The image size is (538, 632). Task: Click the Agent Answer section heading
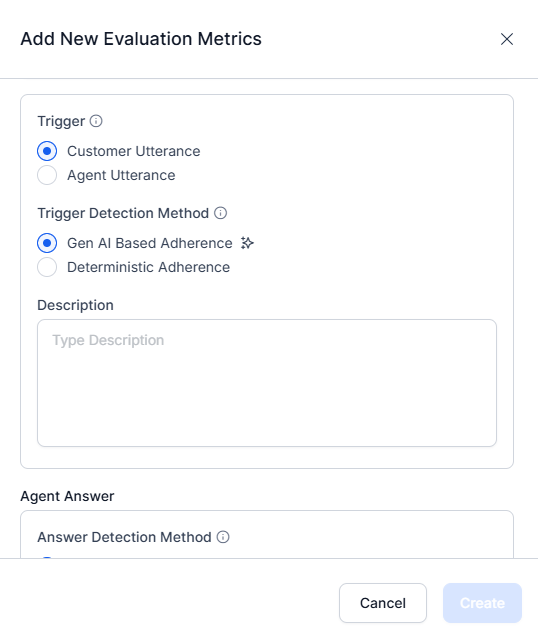pyautogui.click(x=67, y=496)
